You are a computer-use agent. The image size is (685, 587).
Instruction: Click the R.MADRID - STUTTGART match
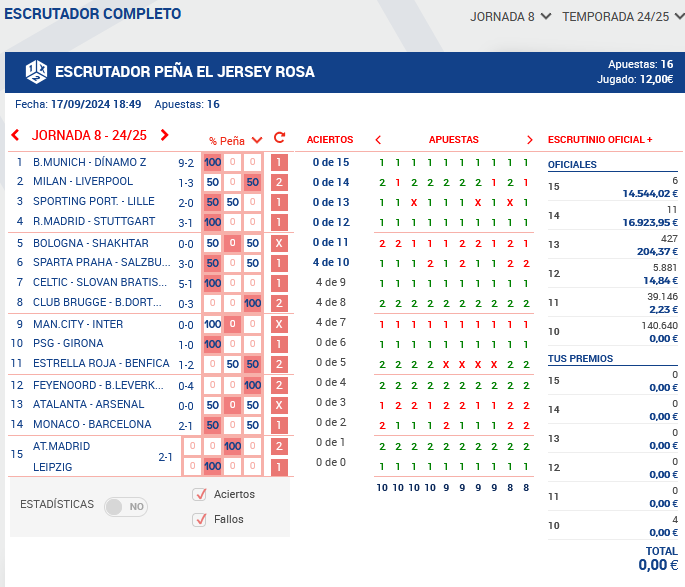(94, 221)
